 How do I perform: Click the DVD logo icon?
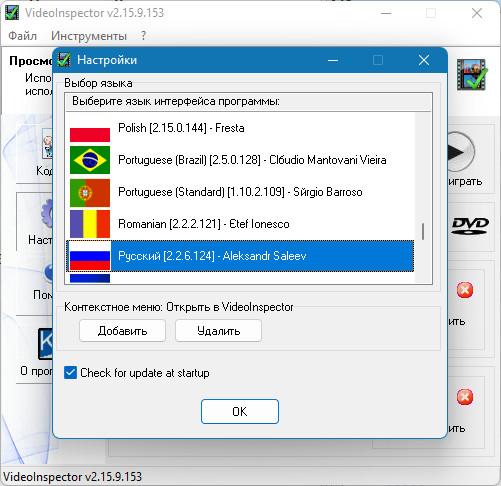(470, 226)
